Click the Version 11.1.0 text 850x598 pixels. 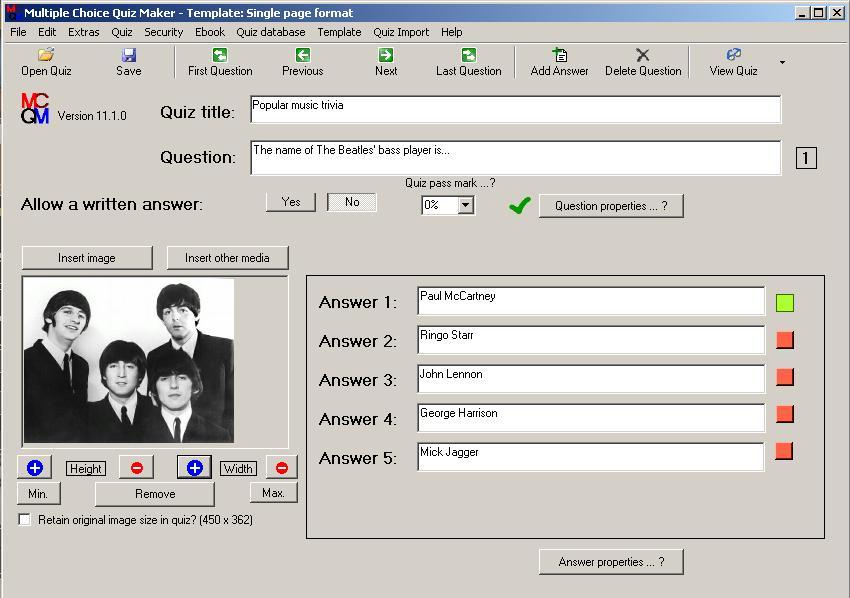coord(92,115)
